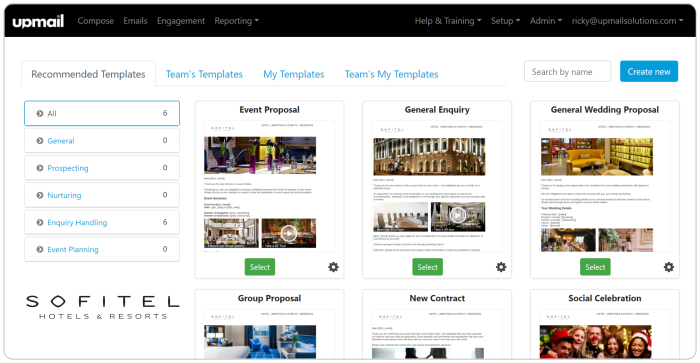Click the Social Celebration title

604,298
